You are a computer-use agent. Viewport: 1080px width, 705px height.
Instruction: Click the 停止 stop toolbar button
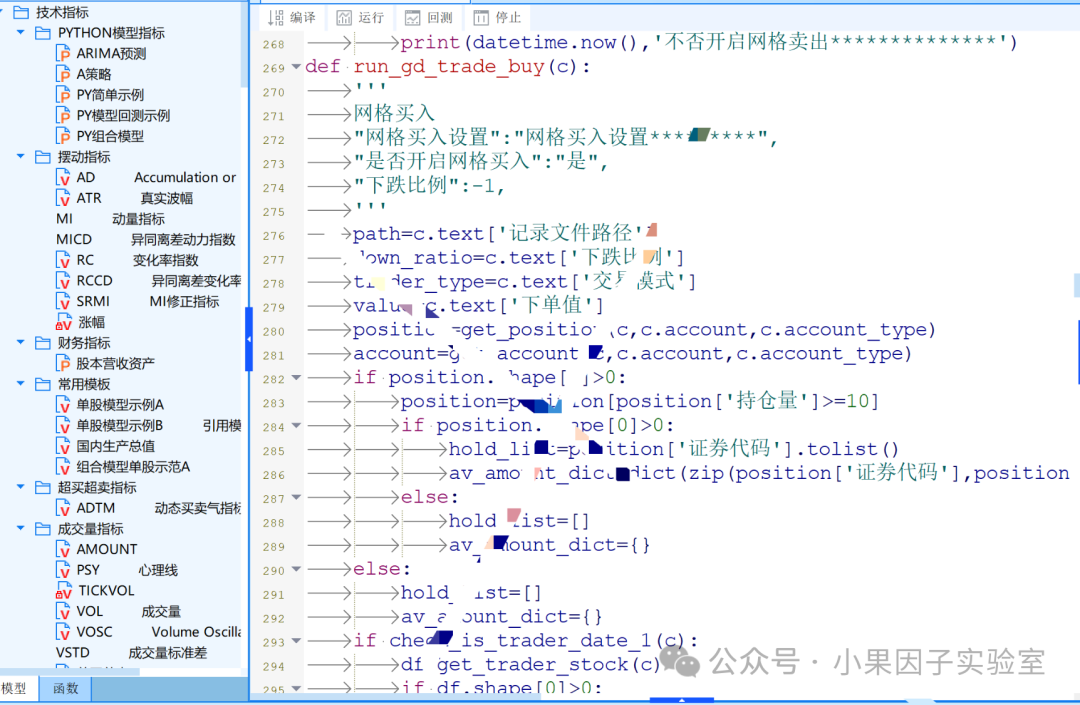(x=497, y=17)
